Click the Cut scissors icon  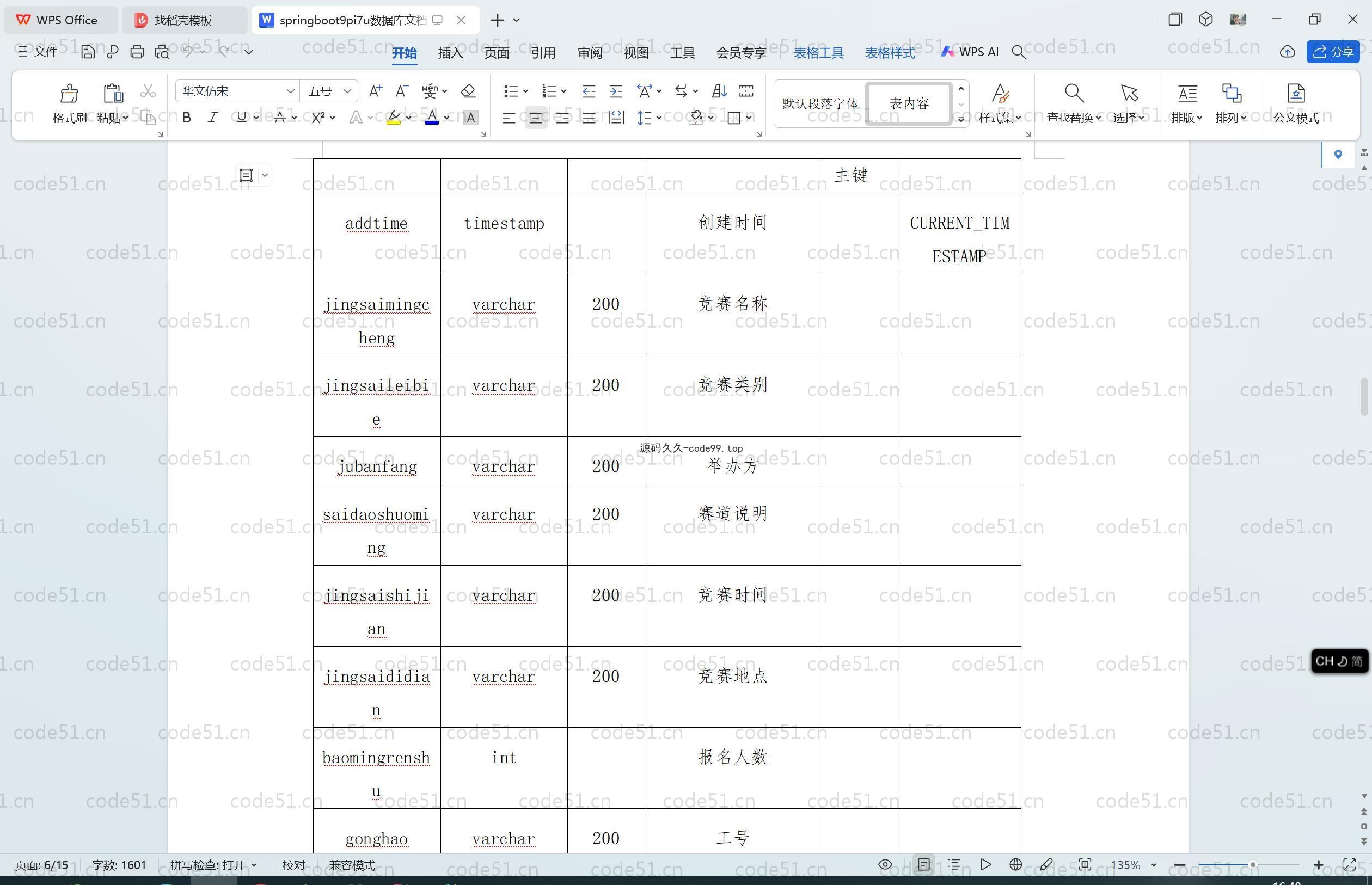tap(148, 91)
